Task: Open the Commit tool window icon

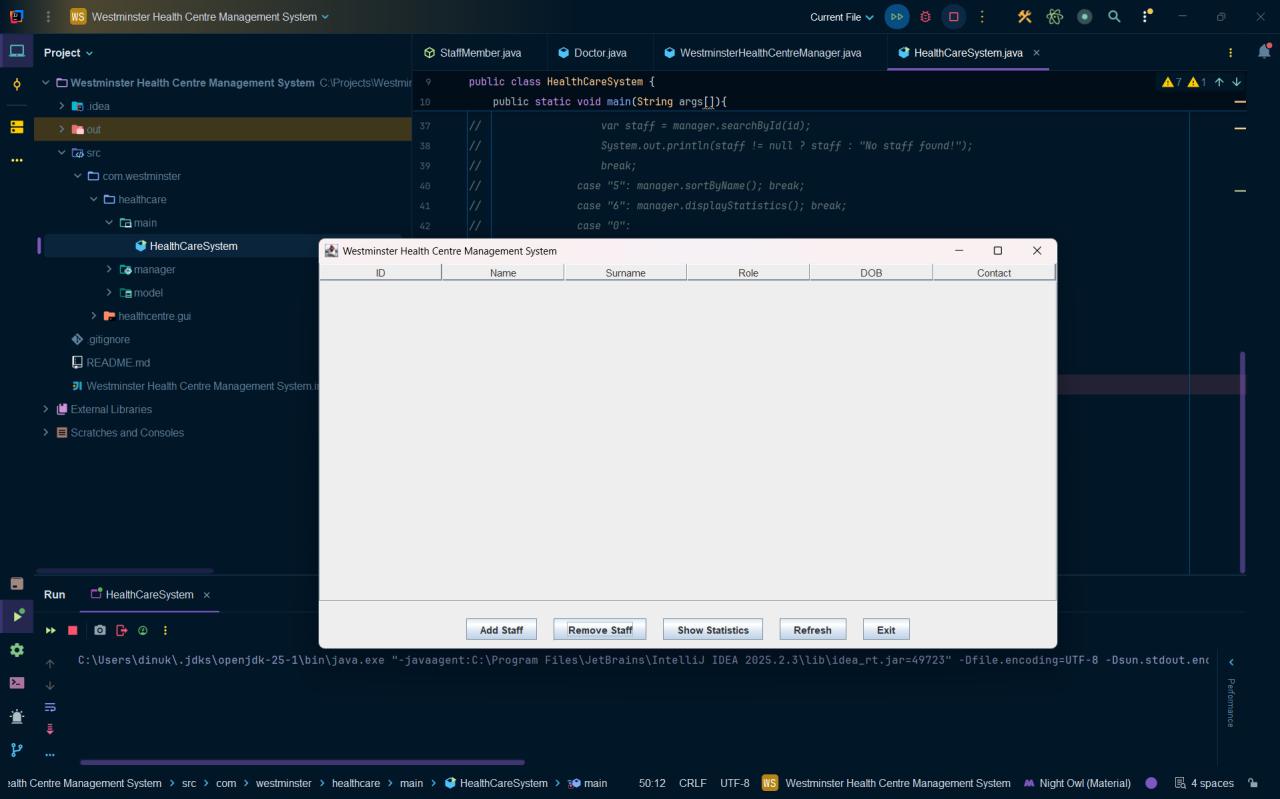Action: click(17, 85)
